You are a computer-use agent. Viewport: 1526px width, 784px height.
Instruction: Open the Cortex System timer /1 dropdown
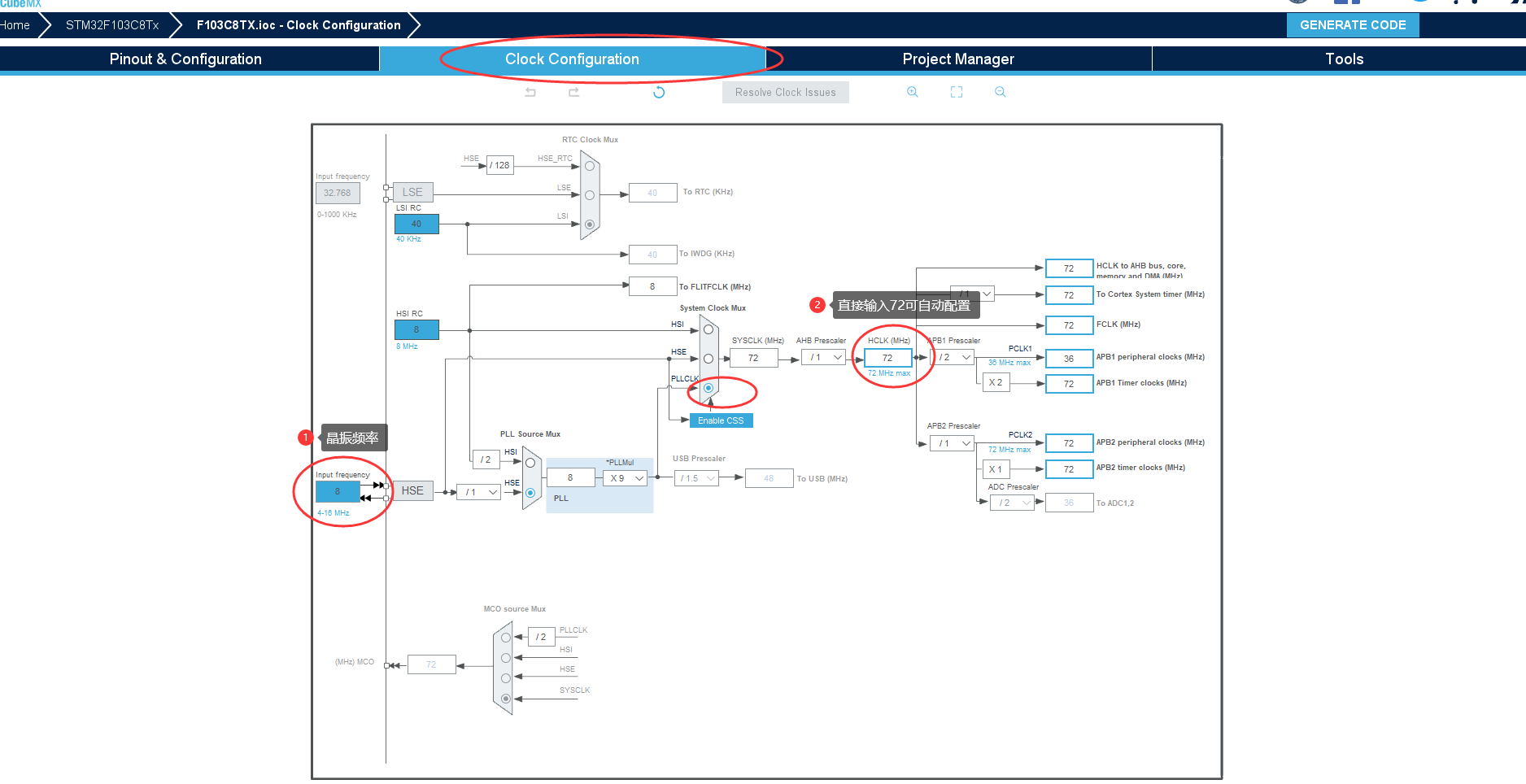973,294
